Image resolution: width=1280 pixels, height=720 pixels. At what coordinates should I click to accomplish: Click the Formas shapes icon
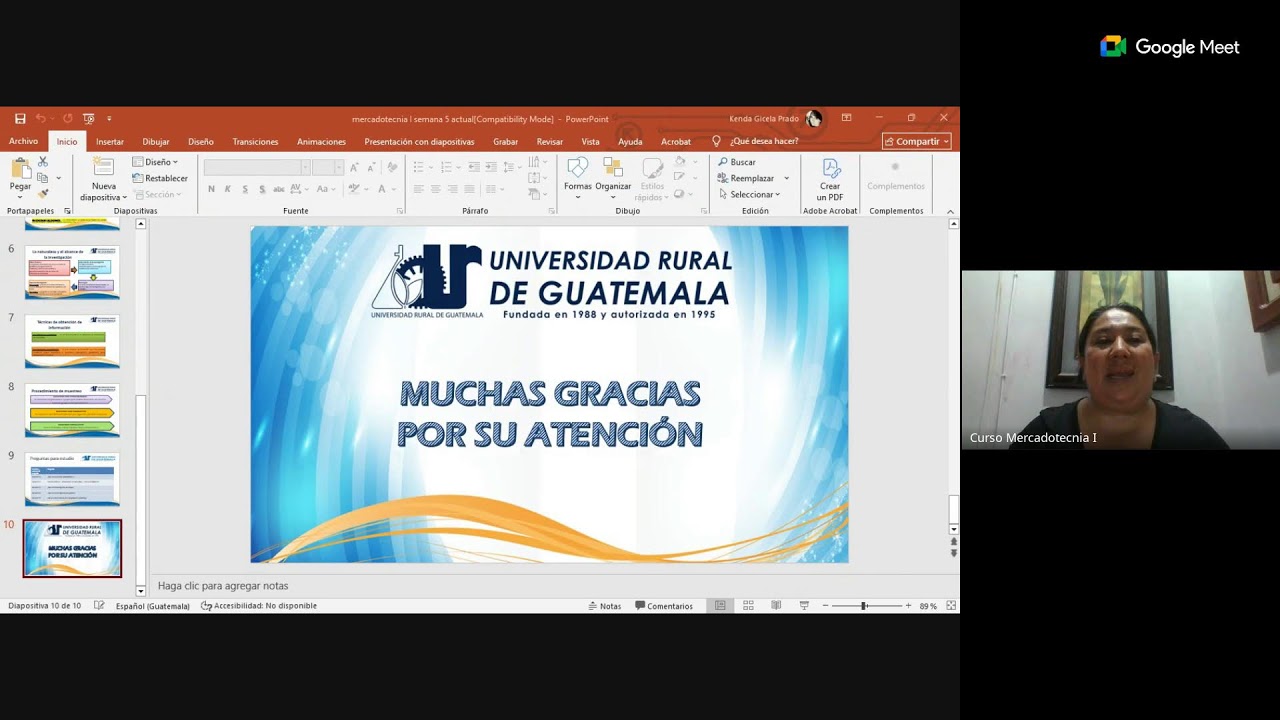578,168
